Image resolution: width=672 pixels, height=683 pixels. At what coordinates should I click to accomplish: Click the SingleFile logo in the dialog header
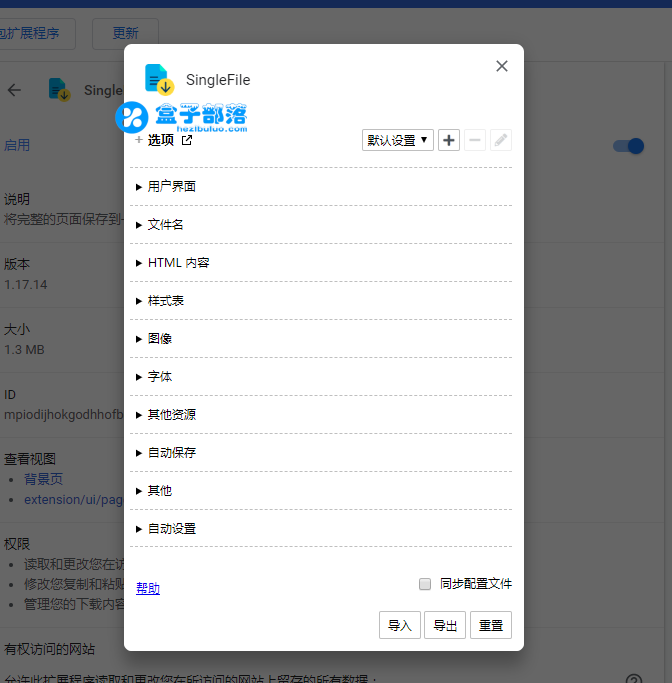click(159, 80)
